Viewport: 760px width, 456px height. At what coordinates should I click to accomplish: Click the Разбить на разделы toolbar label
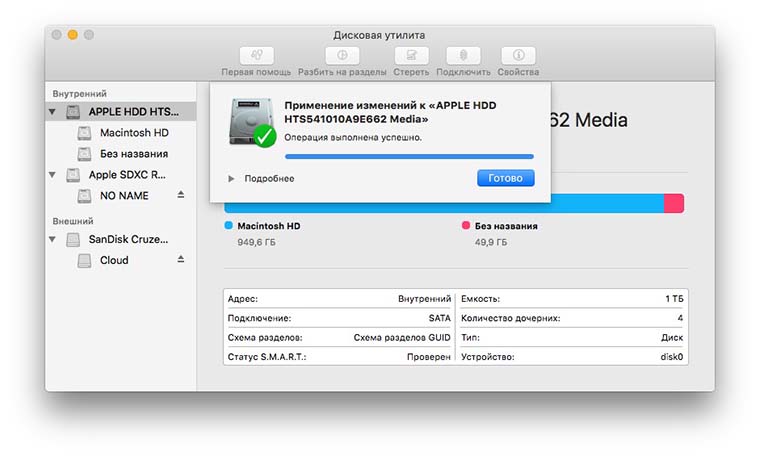click(x=342, y=72)
